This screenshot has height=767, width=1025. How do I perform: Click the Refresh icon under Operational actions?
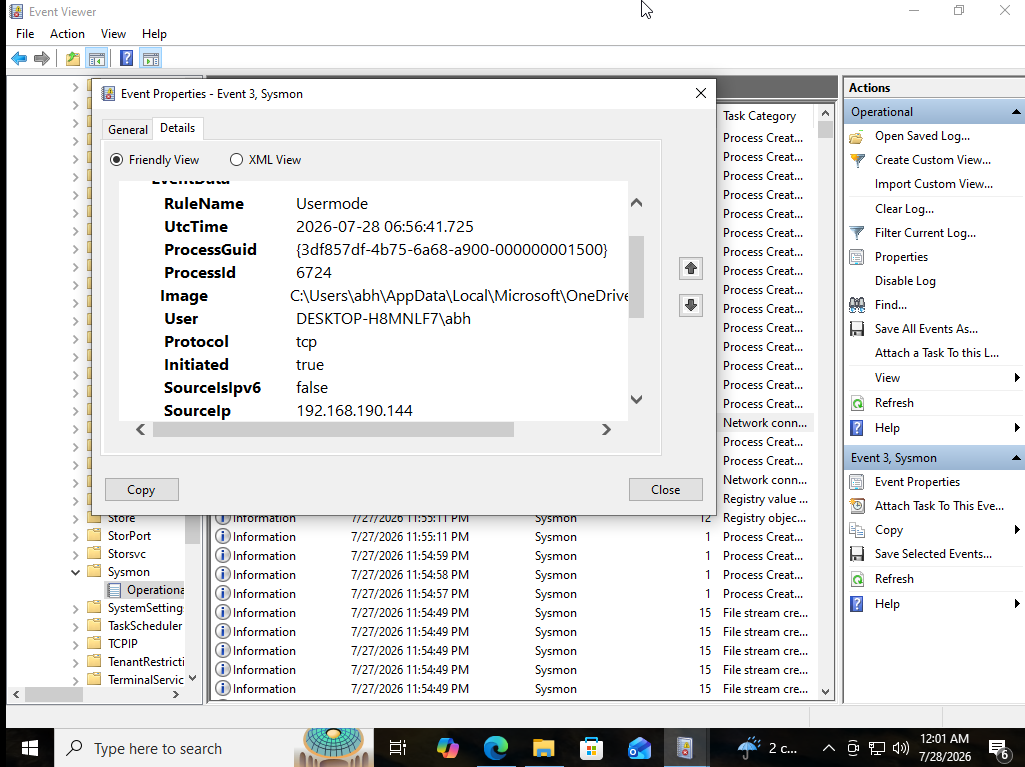click(856, 403)
